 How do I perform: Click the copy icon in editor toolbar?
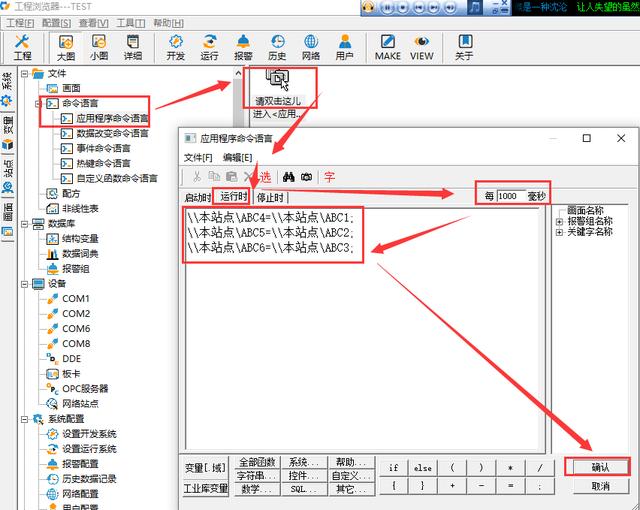click(214, 177)
